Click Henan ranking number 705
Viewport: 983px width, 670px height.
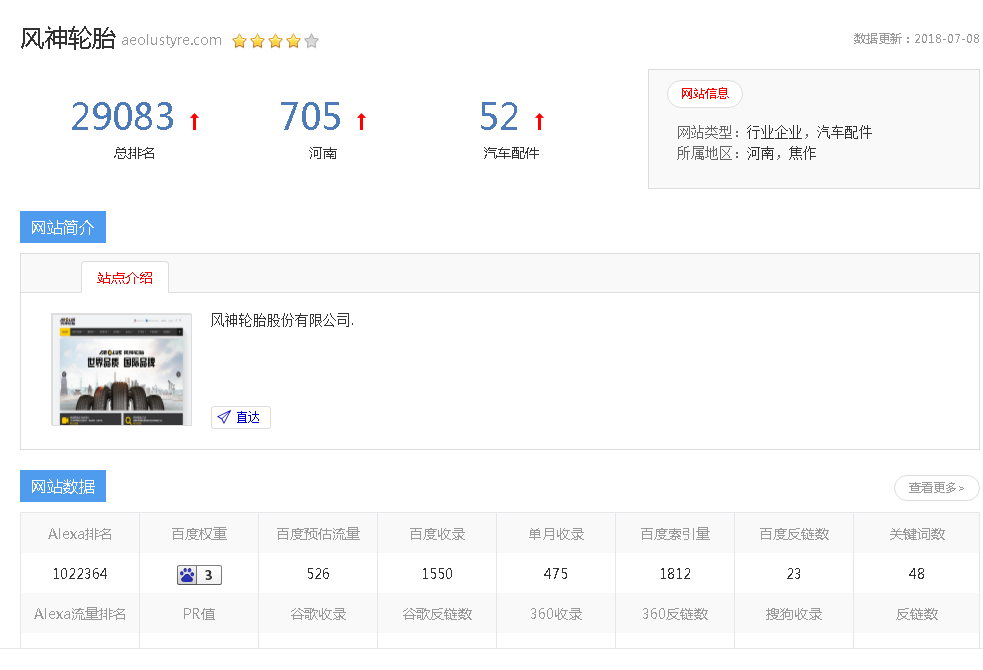pos(310,116)
